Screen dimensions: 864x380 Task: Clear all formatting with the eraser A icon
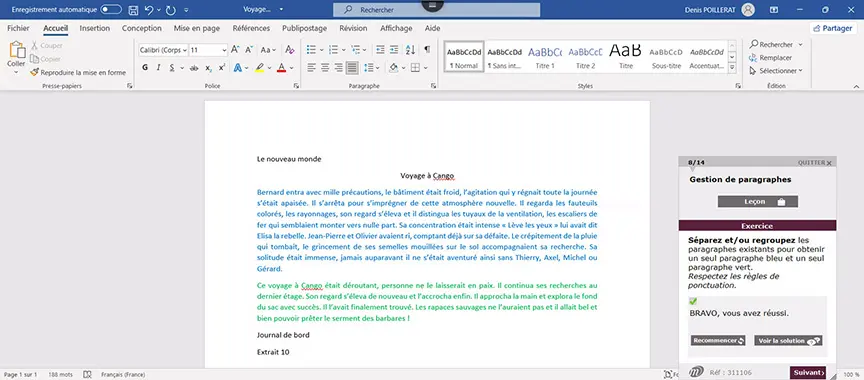pos(290,50)
